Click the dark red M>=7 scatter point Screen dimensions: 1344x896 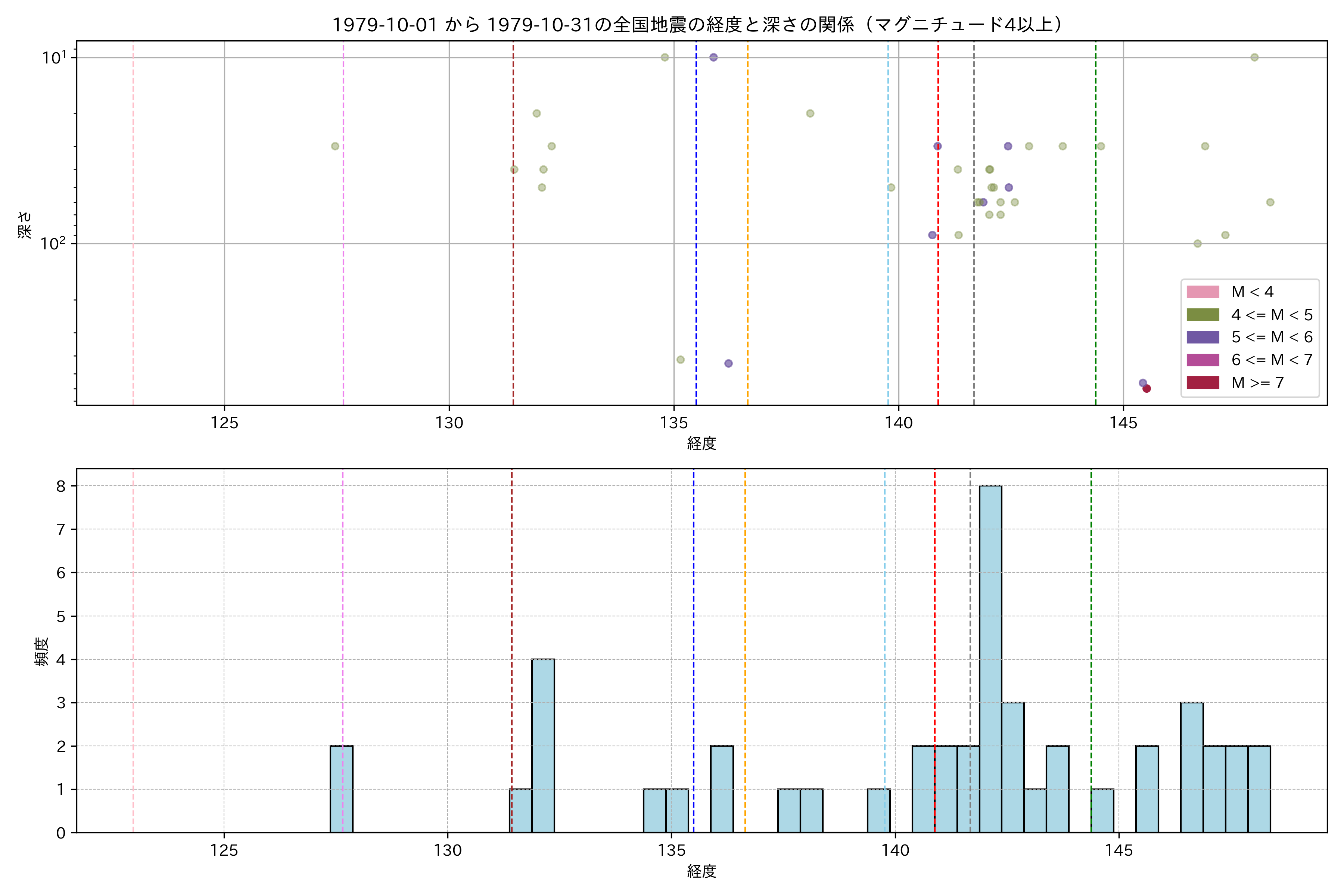(1146, 389)
